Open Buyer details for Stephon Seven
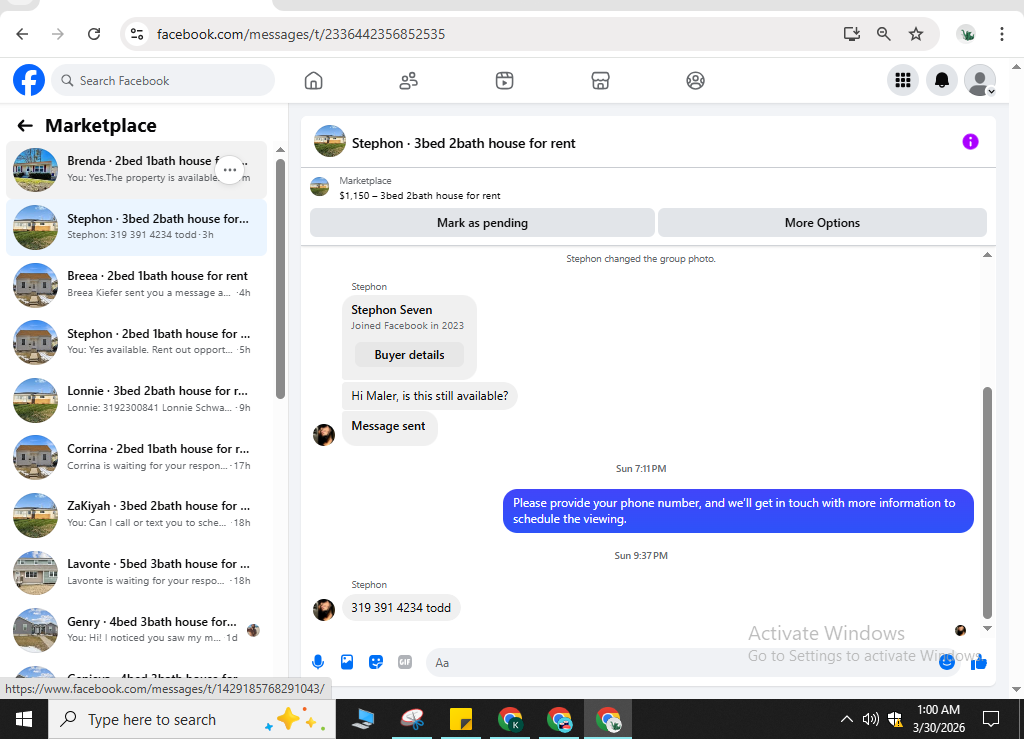Viewport: 1024px width, 739px height. pos(409,355)
